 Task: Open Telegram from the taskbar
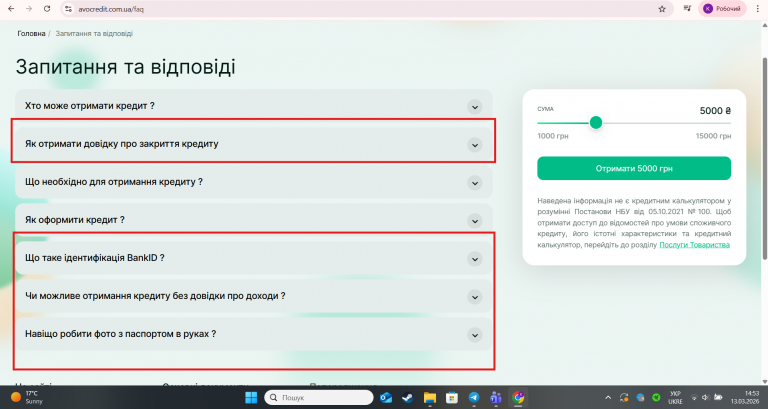(x=474, y=397)
